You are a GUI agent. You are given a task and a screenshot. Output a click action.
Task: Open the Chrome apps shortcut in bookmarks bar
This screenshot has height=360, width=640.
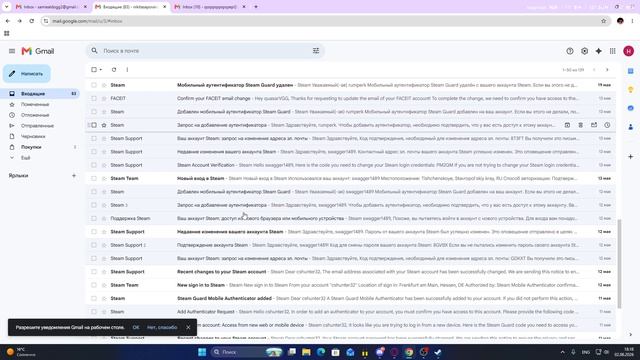[x=7, y=33]
